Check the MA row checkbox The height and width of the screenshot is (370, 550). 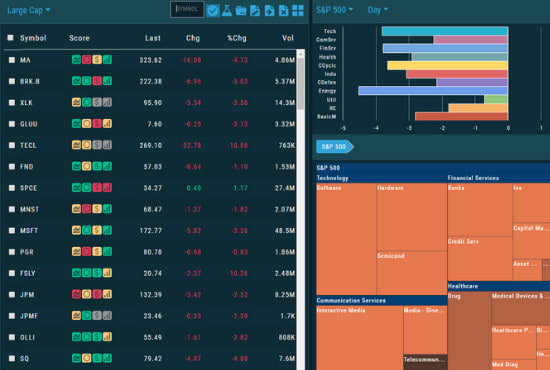point(12,60)
